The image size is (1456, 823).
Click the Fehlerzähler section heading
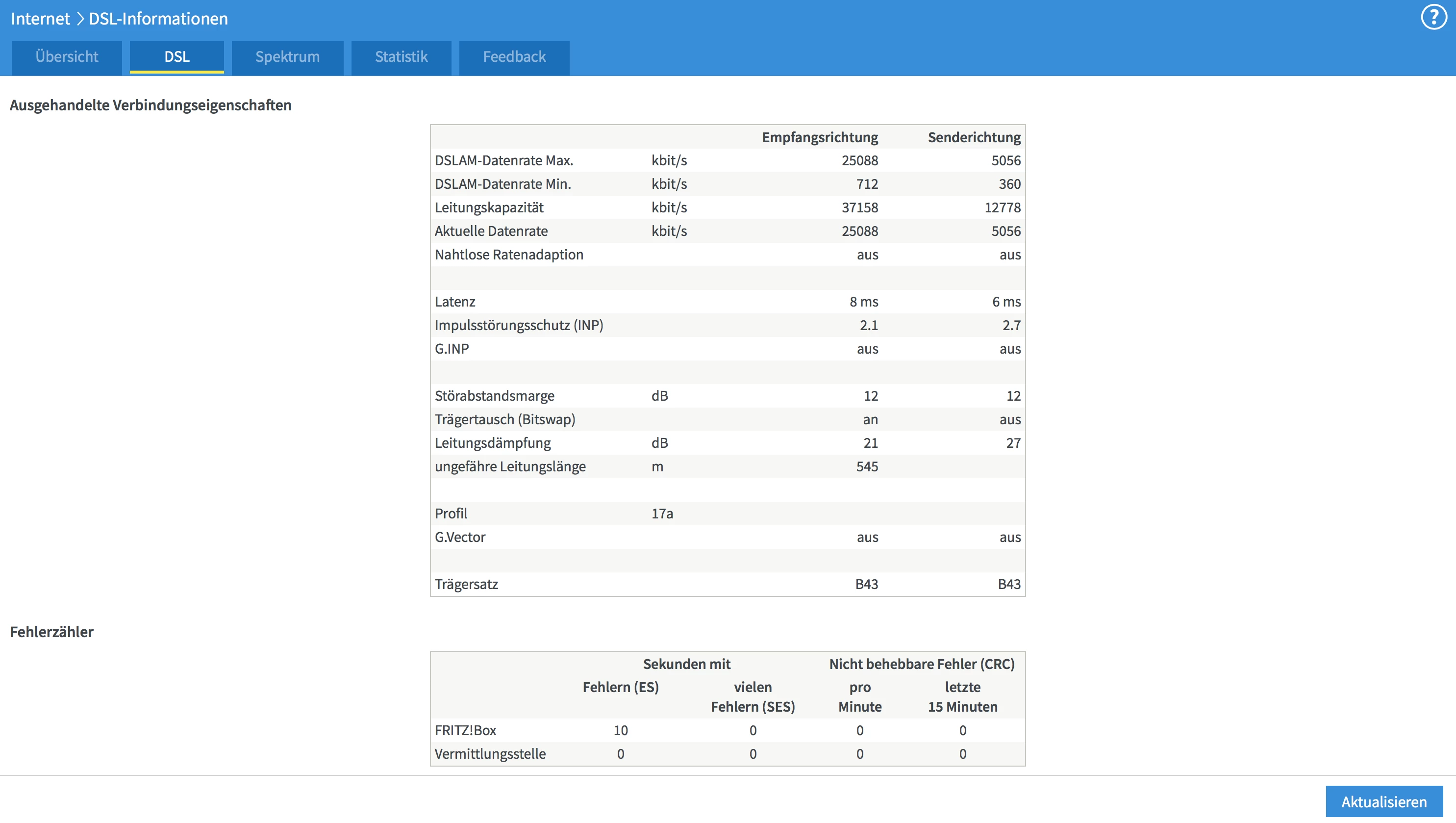(52, 632)
